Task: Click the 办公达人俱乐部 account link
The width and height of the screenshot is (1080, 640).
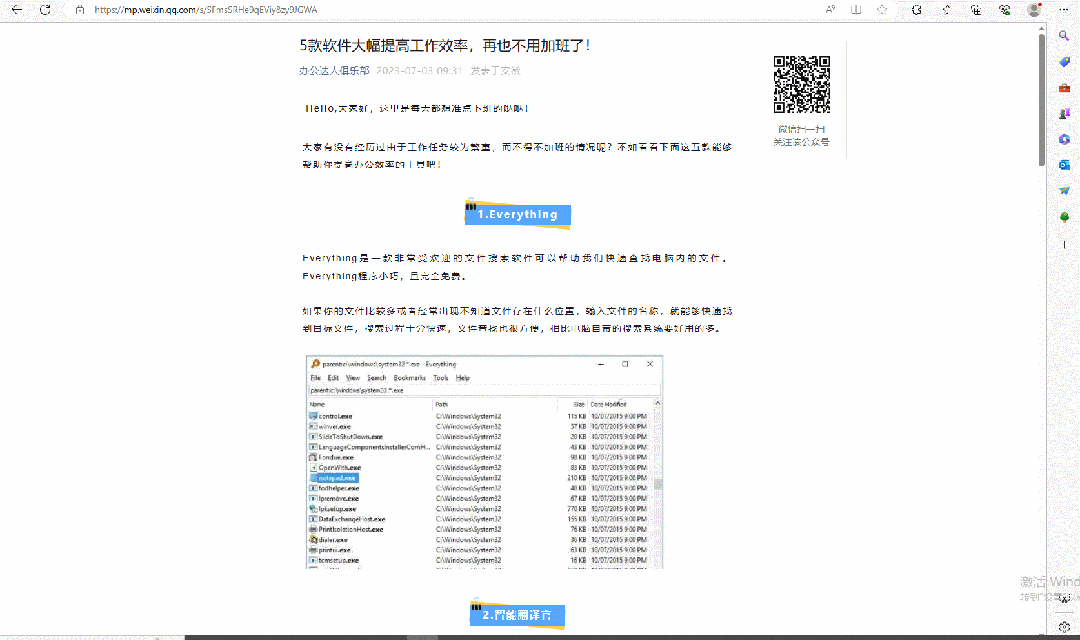Action: click(x=334, y=70)
